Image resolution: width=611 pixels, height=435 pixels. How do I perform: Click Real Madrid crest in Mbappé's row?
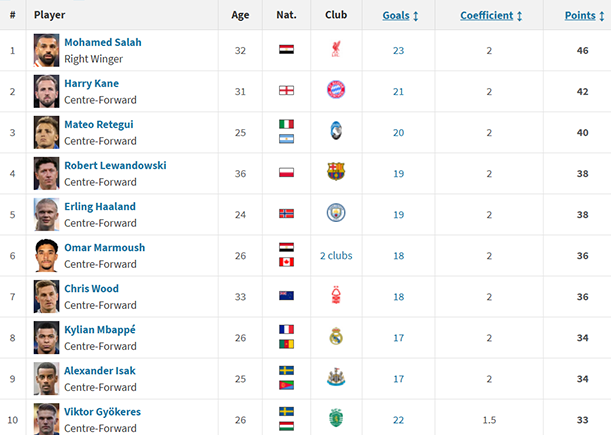coord(336,336)
